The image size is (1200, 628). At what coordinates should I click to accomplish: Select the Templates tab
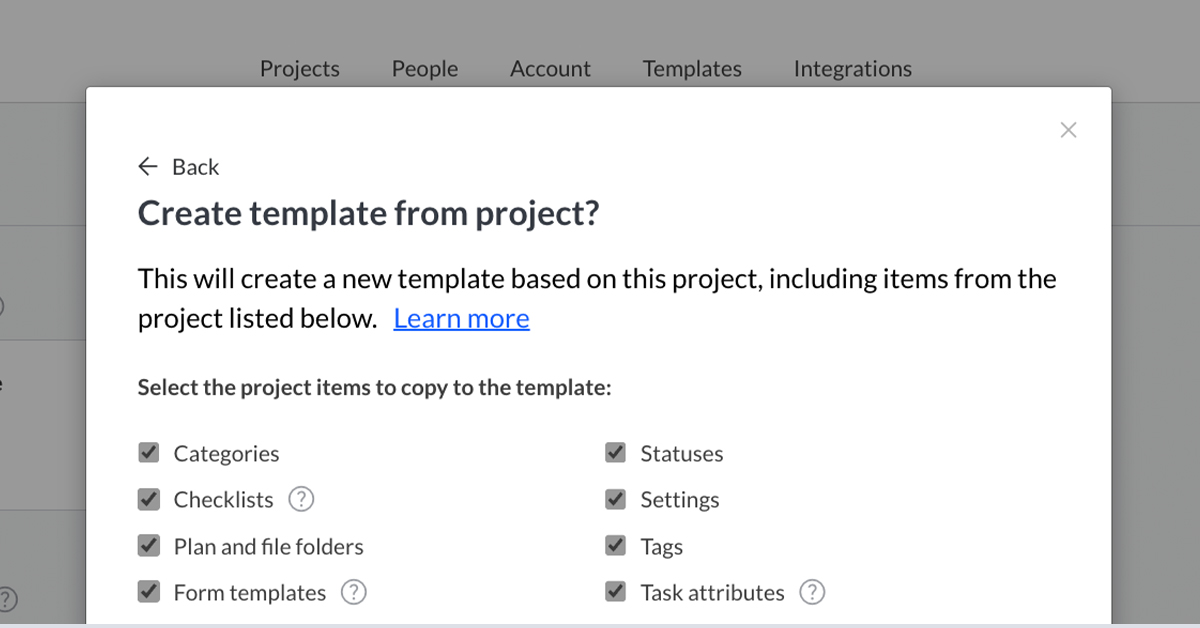pyautogui.click(x=692, y=69)
